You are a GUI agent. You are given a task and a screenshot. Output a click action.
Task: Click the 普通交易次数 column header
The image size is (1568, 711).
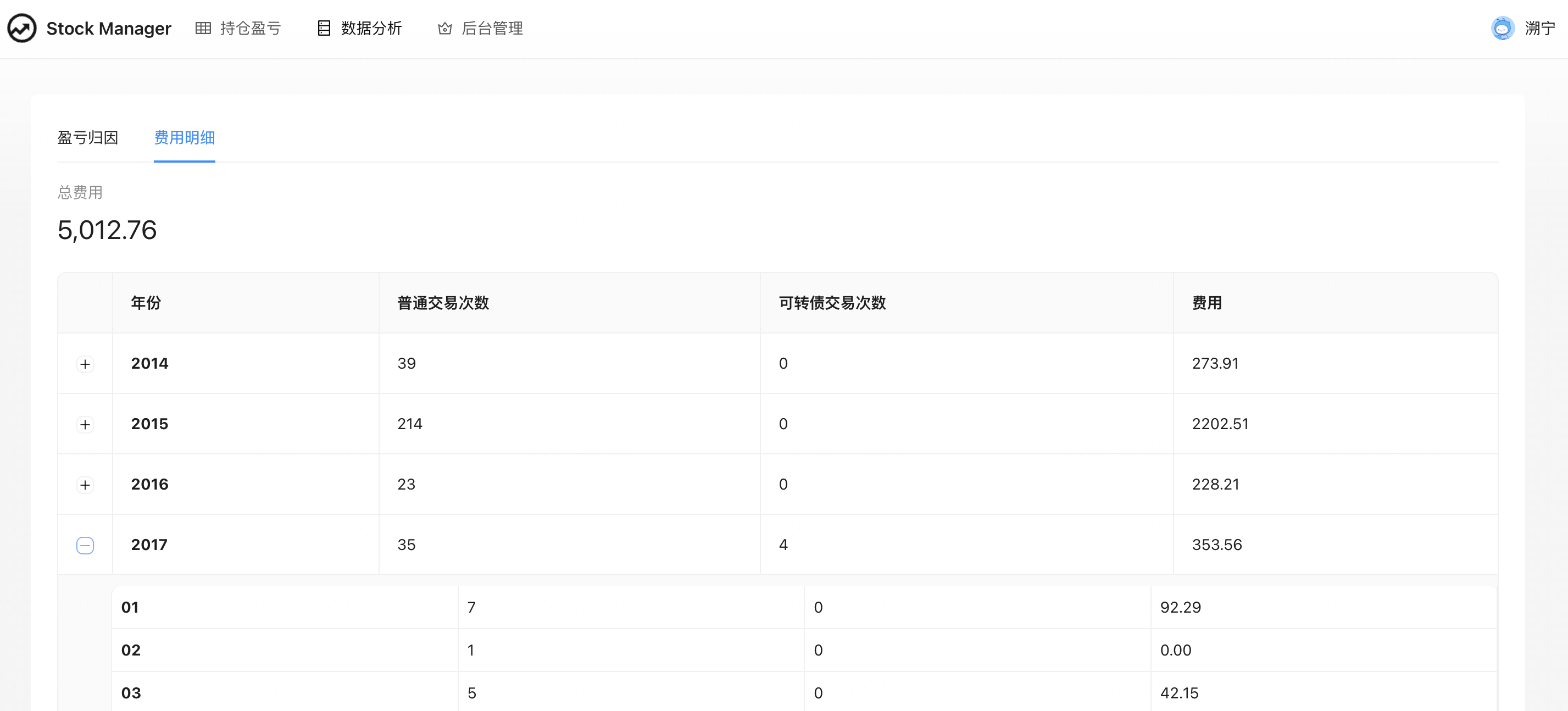pos(443,303)
